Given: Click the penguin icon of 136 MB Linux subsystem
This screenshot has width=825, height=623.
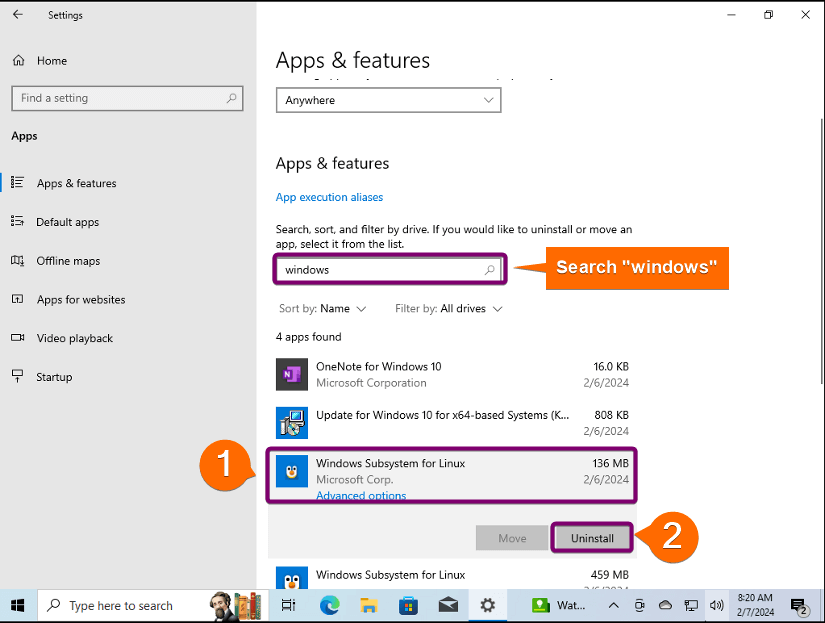Looking at the screenshot, I should 291,471.
